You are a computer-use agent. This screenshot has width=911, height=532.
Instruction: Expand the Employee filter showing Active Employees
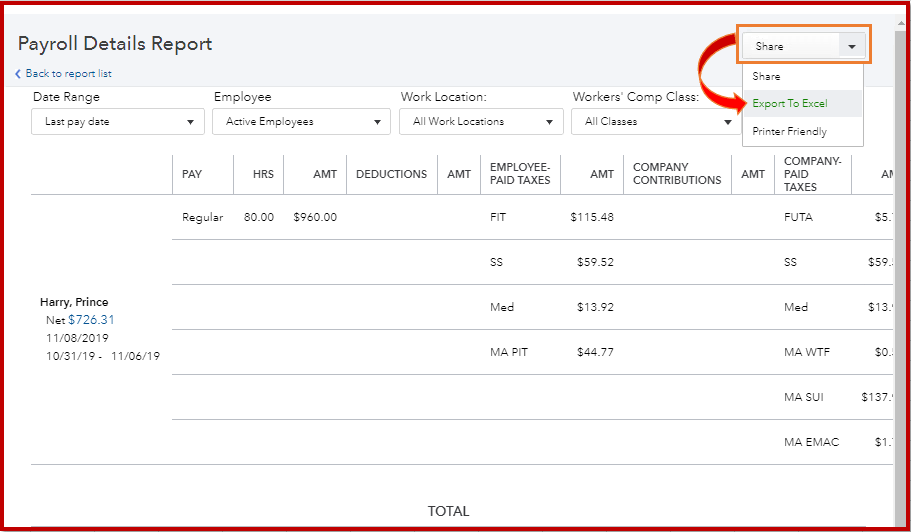pyautogui.click(x=300, y=122)
